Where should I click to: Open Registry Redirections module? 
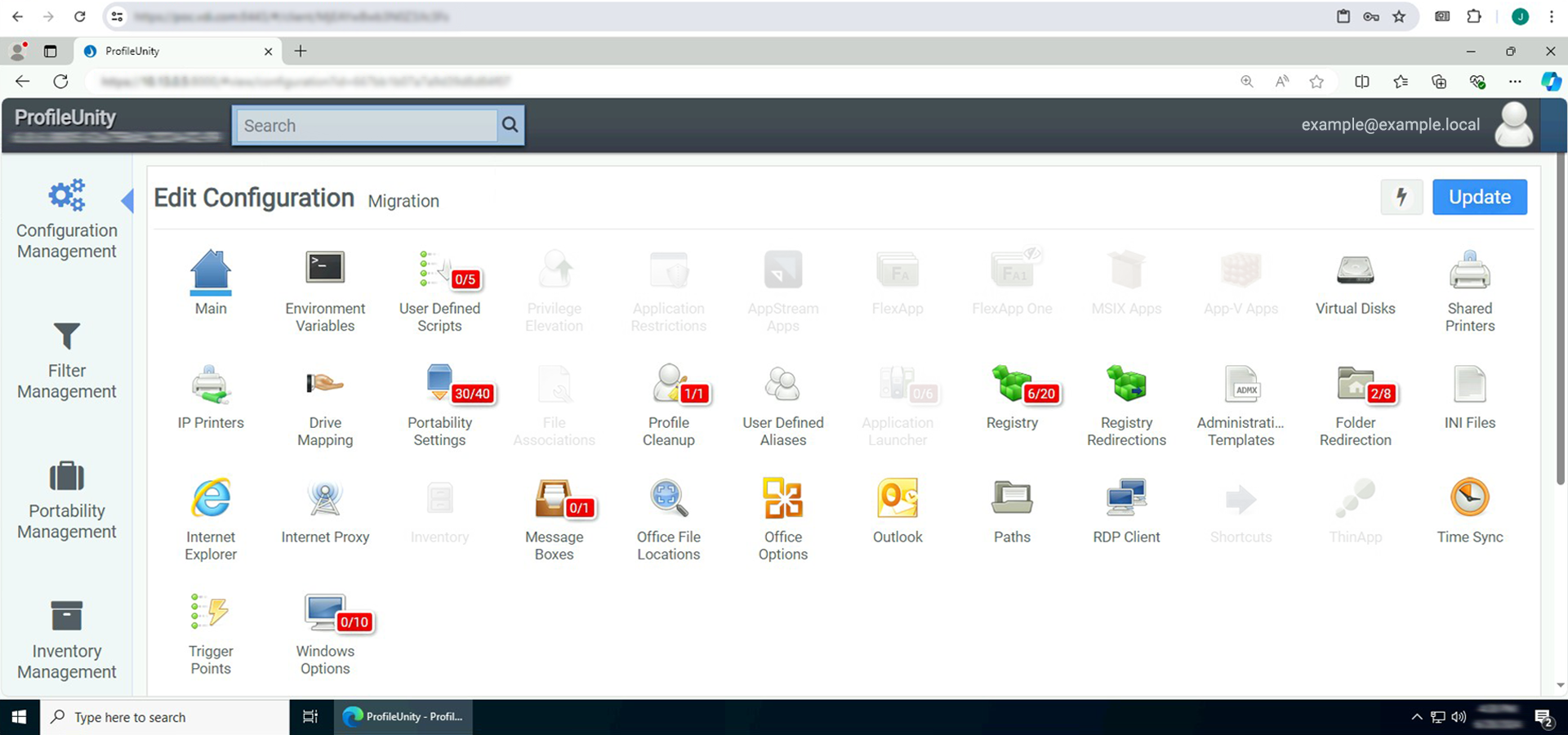(1126, 406)
